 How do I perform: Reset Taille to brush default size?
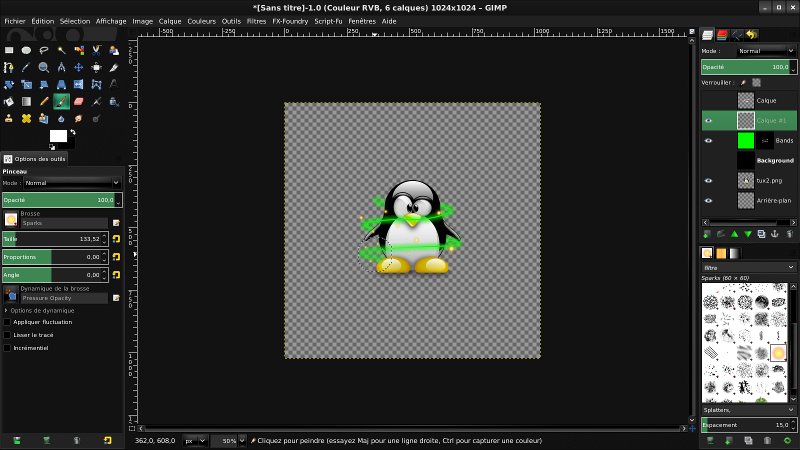point(116,239)
